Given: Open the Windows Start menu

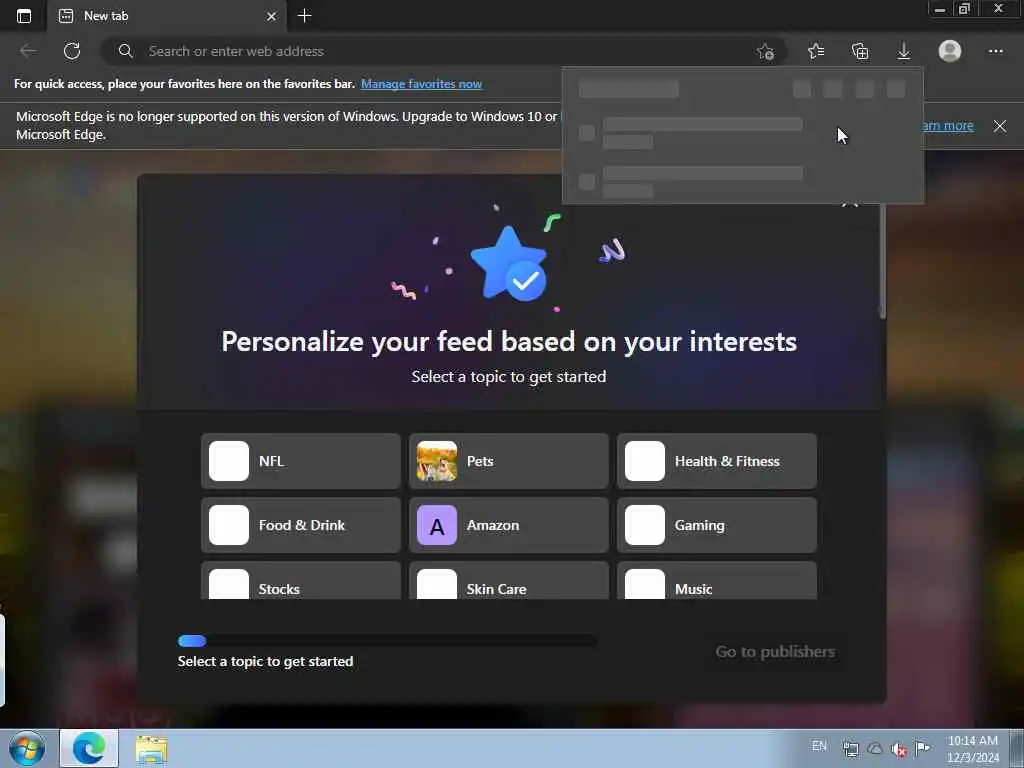Looking at the screenshot, I should tap(27, 748).
